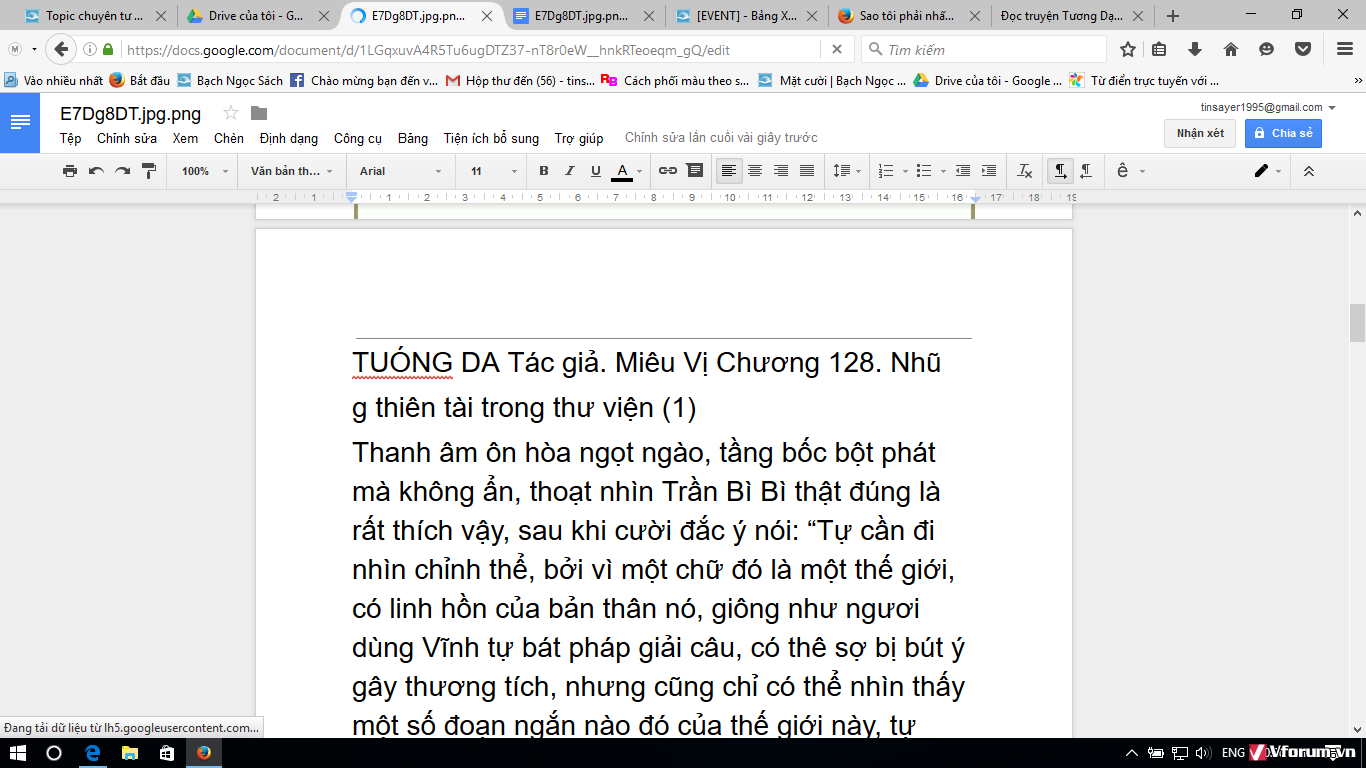
Task: Click the Undo arrow icon
Action: (x=96, y=171)
